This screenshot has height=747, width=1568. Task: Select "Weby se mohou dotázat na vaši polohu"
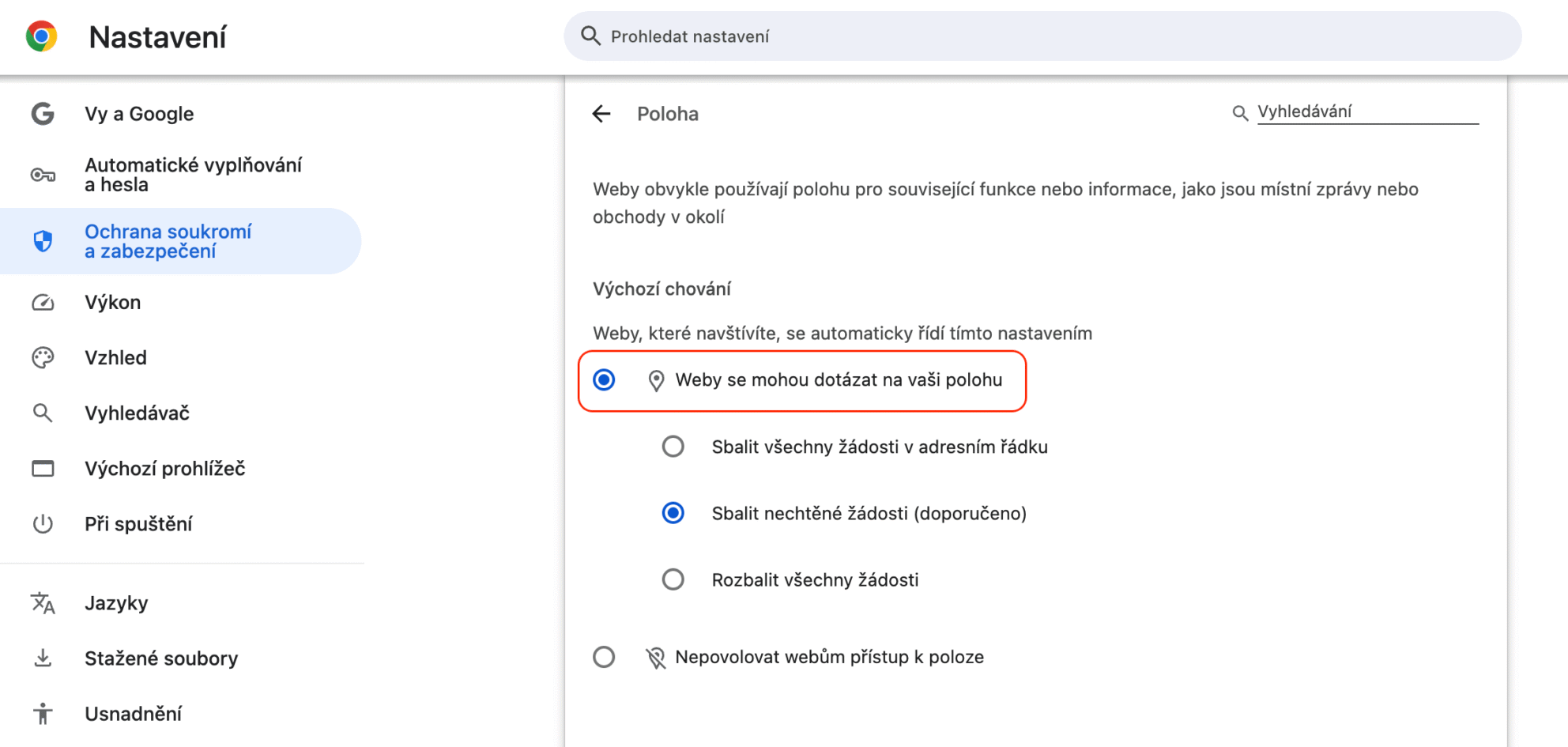(605, 380)
